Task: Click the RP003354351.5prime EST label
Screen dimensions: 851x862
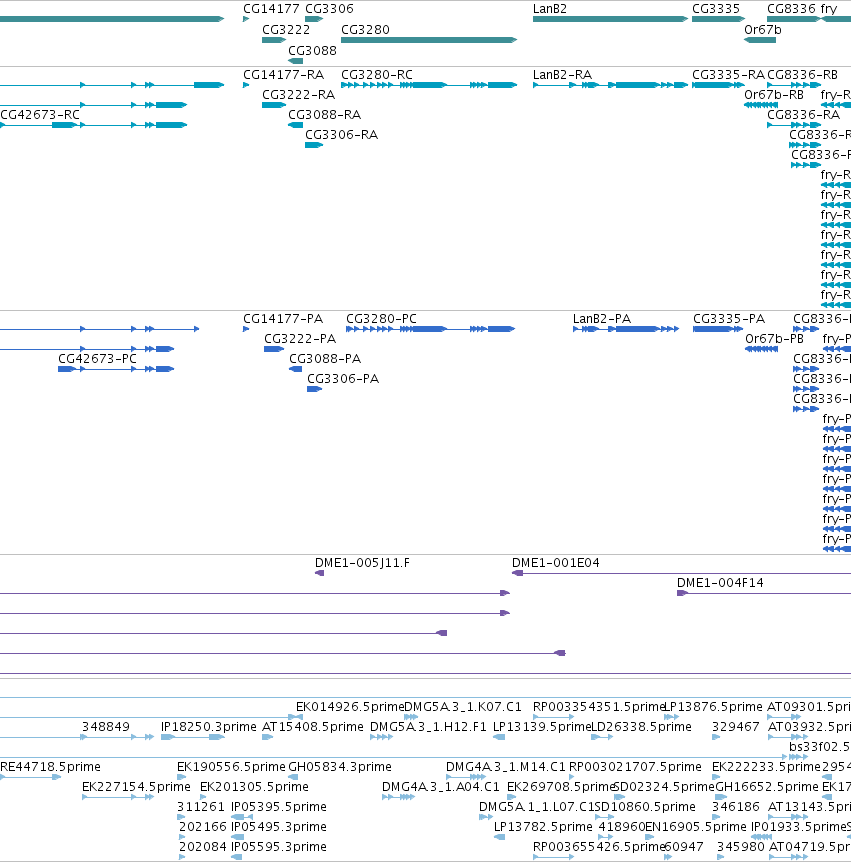Action: [599, 706]
